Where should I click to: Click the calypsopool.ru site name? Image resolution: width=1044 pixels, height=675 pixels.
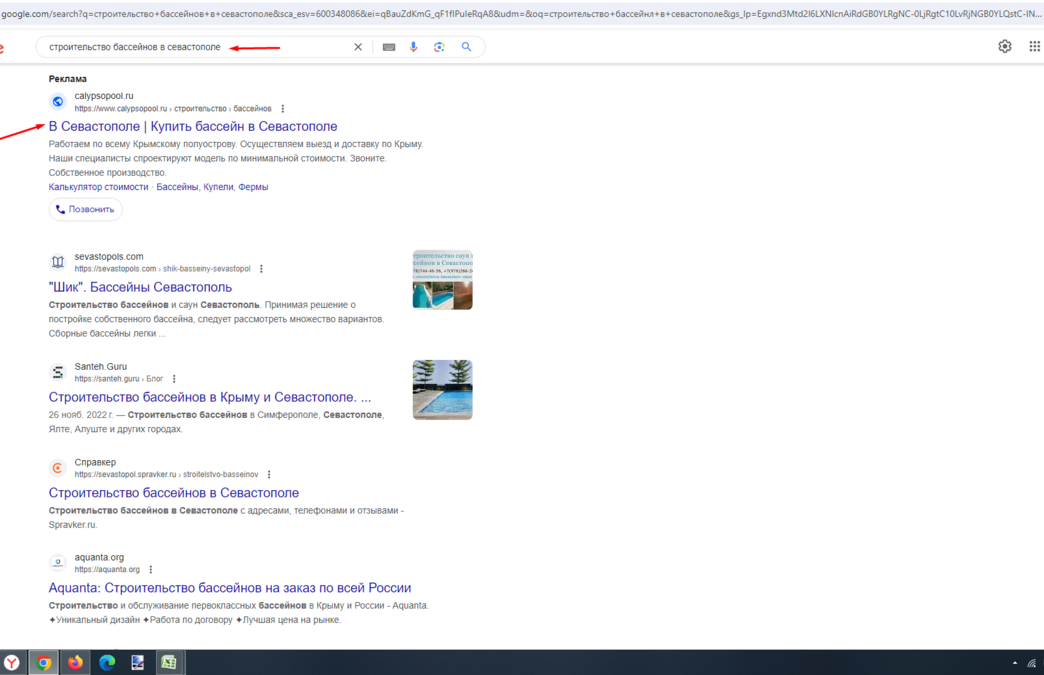tap(104, 96)
